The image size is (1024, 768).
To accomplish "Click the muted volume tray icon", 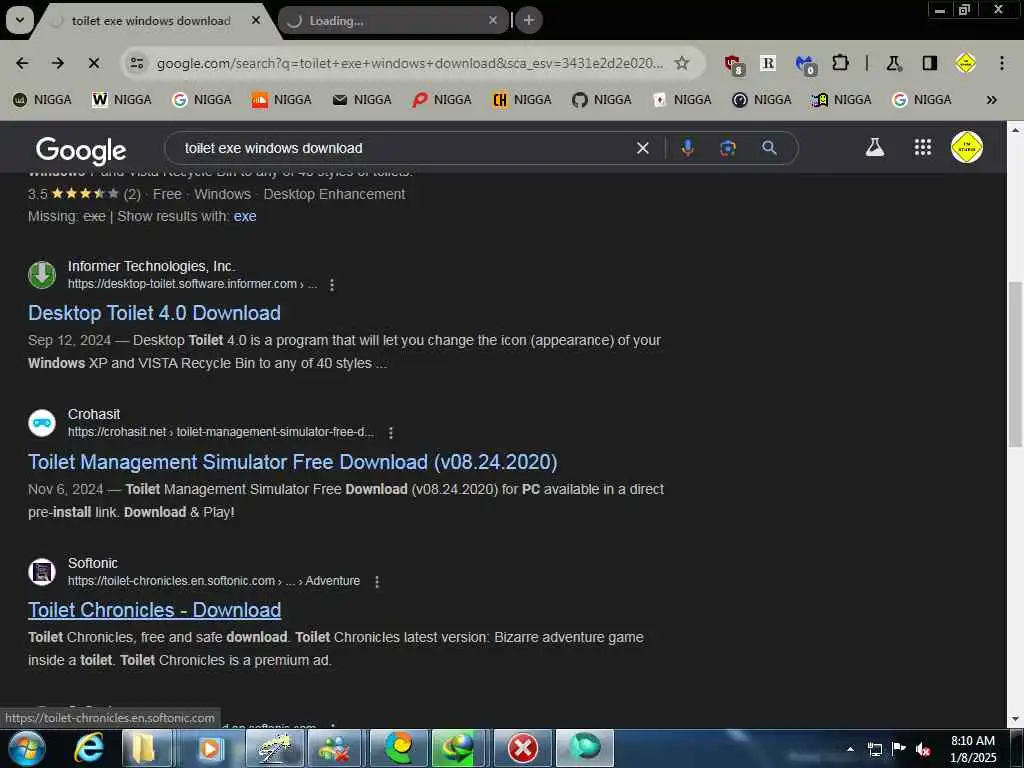I will click(x=923, y=750).
